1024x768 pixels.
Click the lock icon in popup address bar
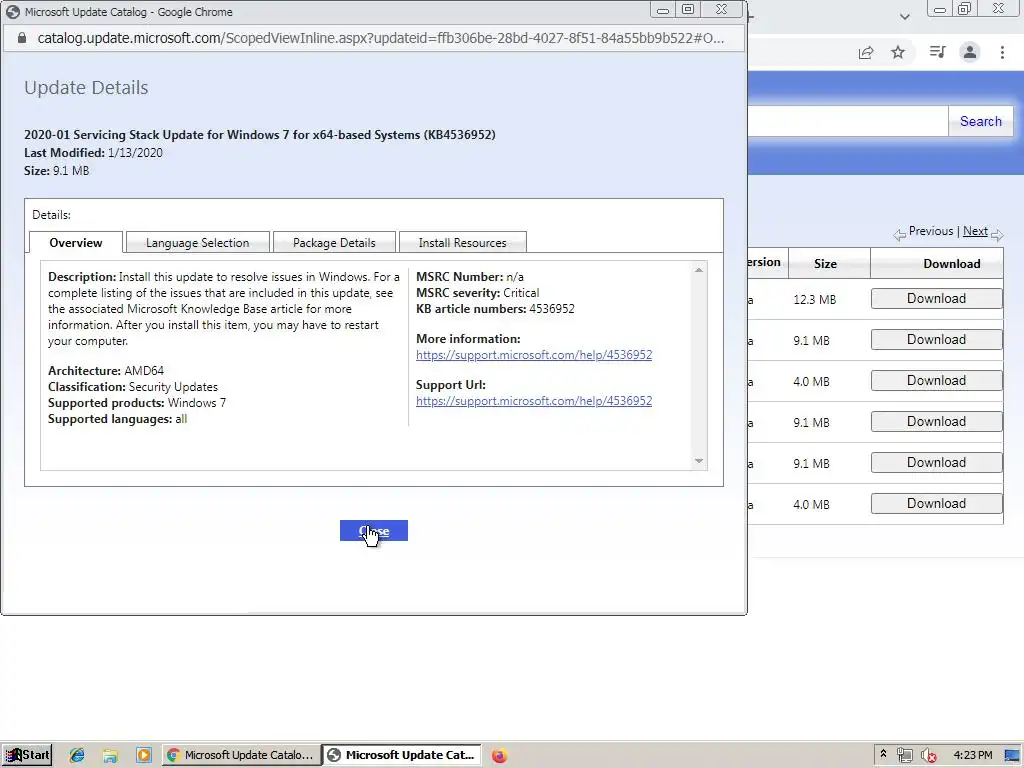[22, 38]
